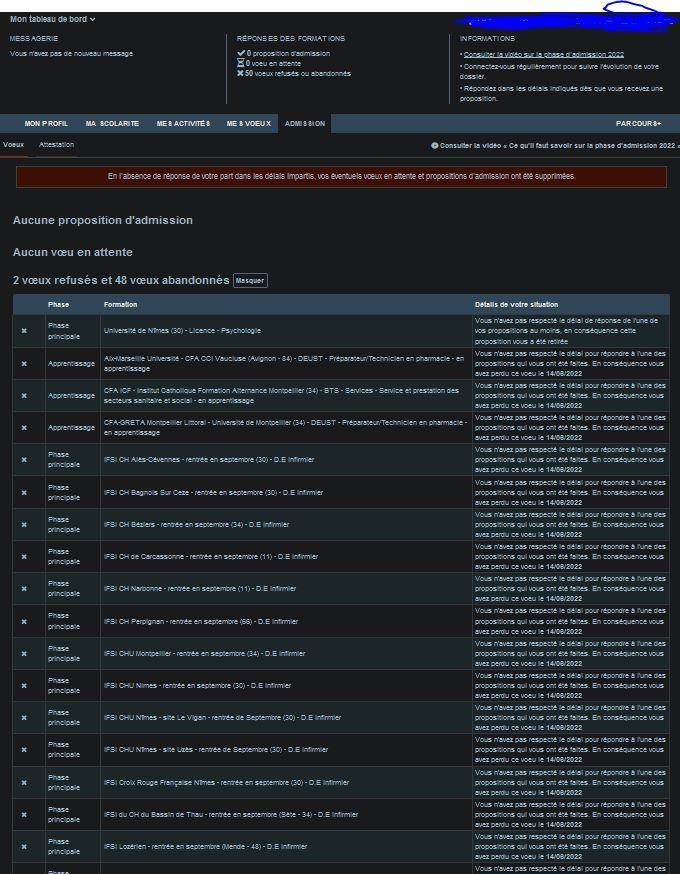Open the Mon Profil menu tab
680x874 pixels.
pos(46,123)
